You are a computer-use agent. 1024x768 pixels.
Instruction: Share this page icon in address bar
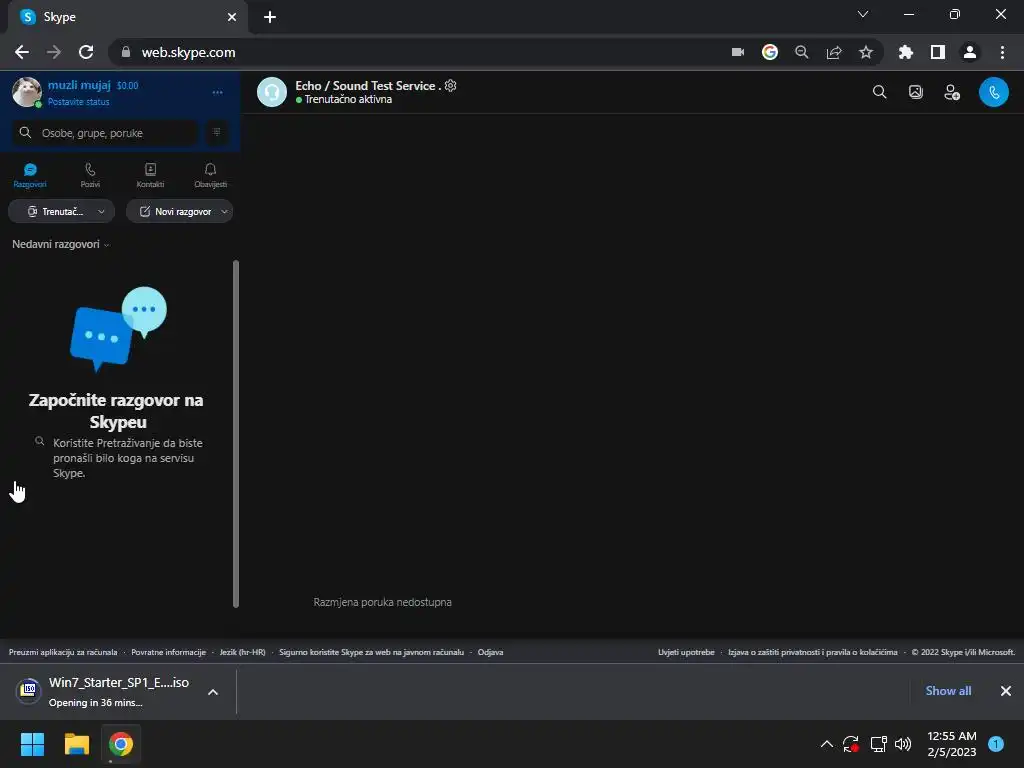(834, 52)
